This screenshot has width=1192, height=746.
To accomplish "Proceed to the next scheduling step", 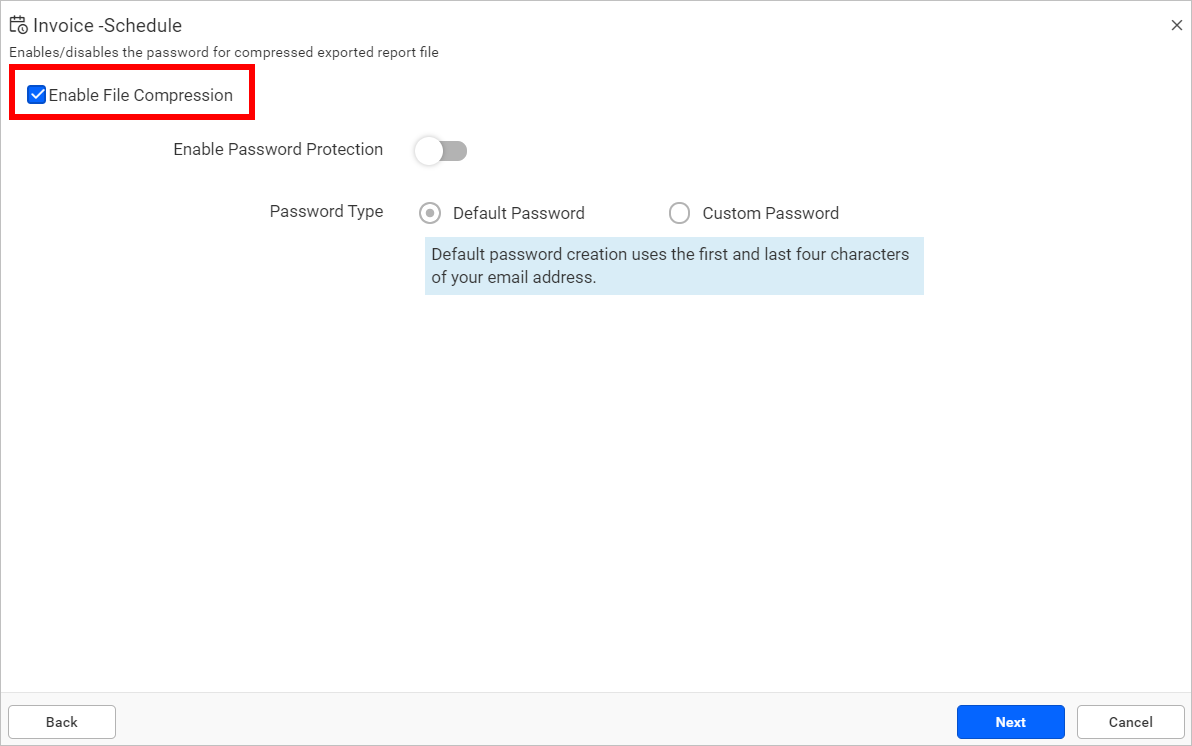I will tap(1010, 722).
